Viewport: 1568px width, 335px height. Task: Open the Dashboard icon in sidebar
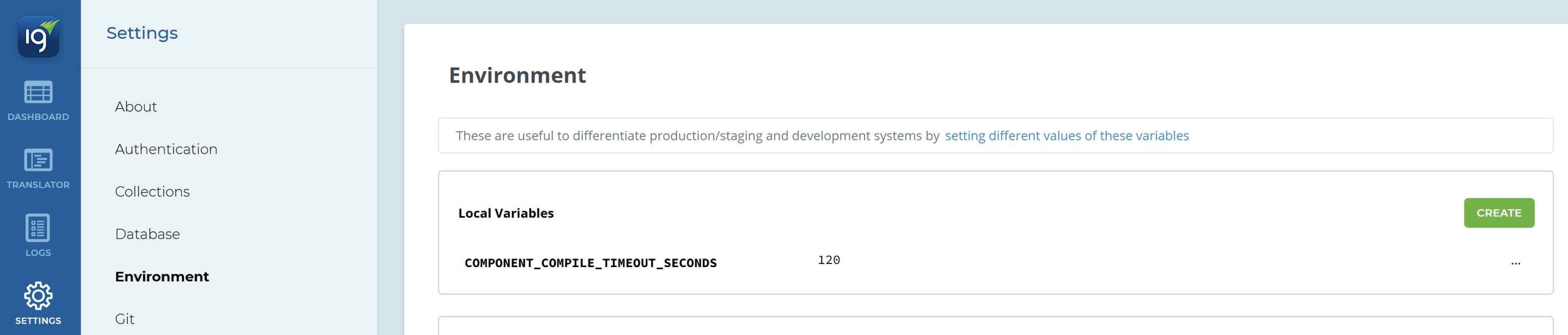pos(38,92)
